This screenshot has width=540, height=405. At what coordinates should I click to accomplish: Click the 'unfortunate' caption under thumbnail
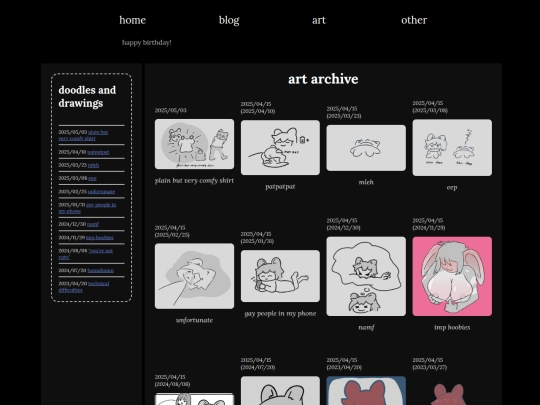[x=194, y=320]
